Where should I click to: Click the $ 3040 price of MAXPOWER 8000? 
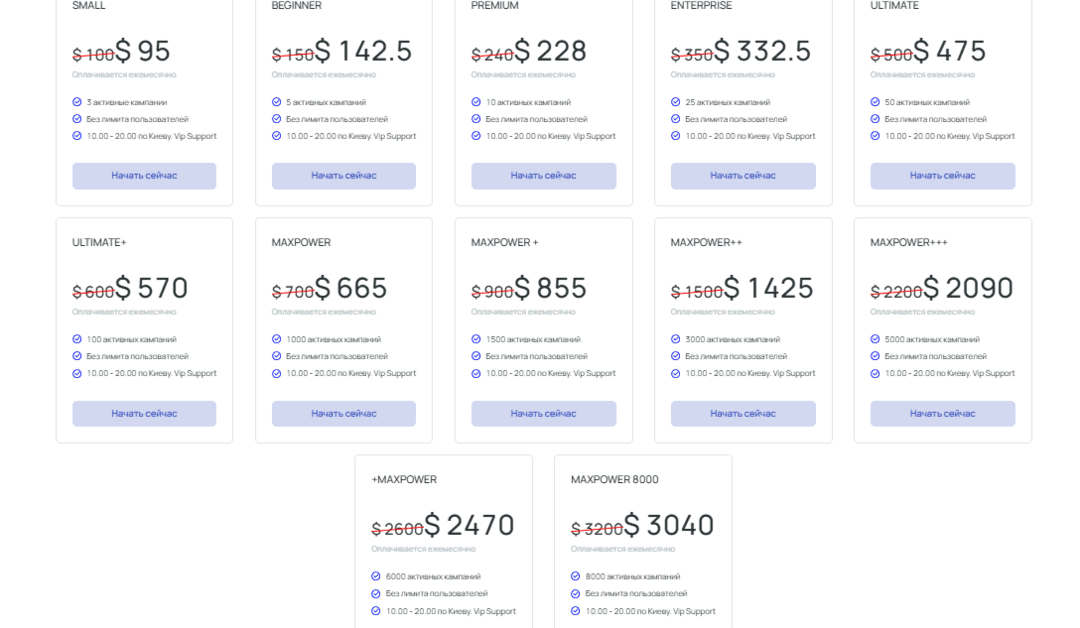pos(669,525)
